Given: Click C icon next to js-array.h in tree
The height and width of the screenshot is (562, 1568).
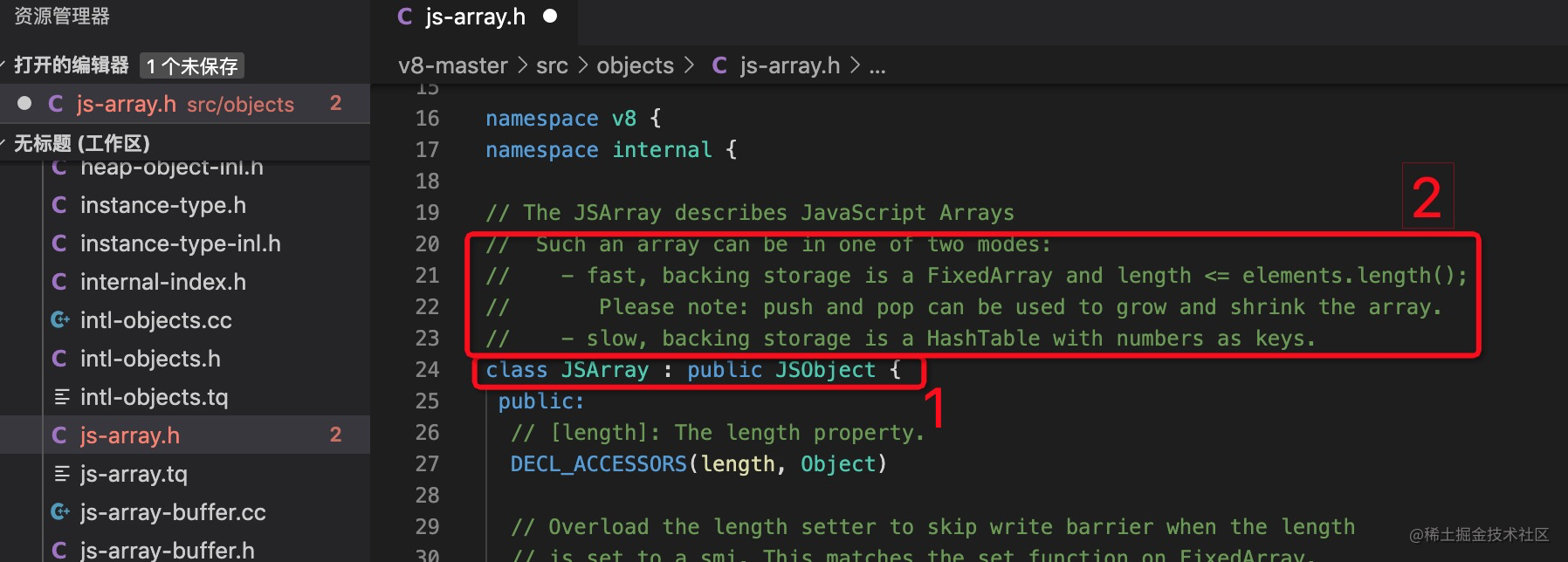Looking at the screenshot, I should tap(59, 435).
